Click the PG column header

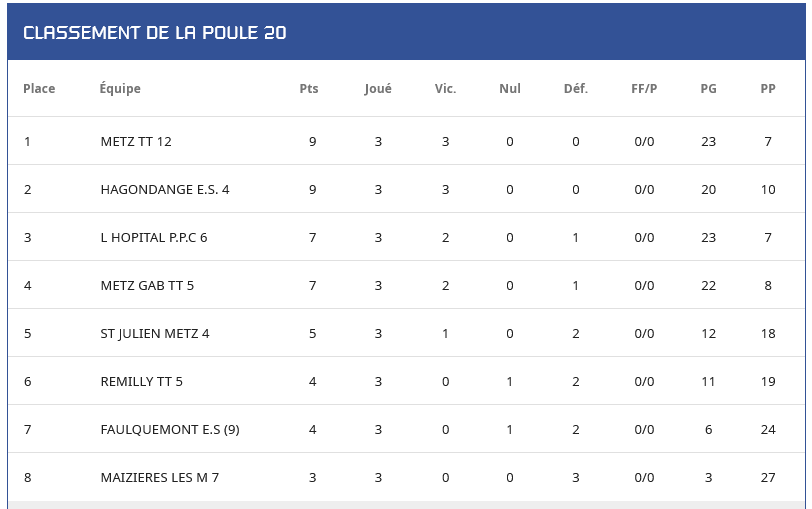coord(708,89)
